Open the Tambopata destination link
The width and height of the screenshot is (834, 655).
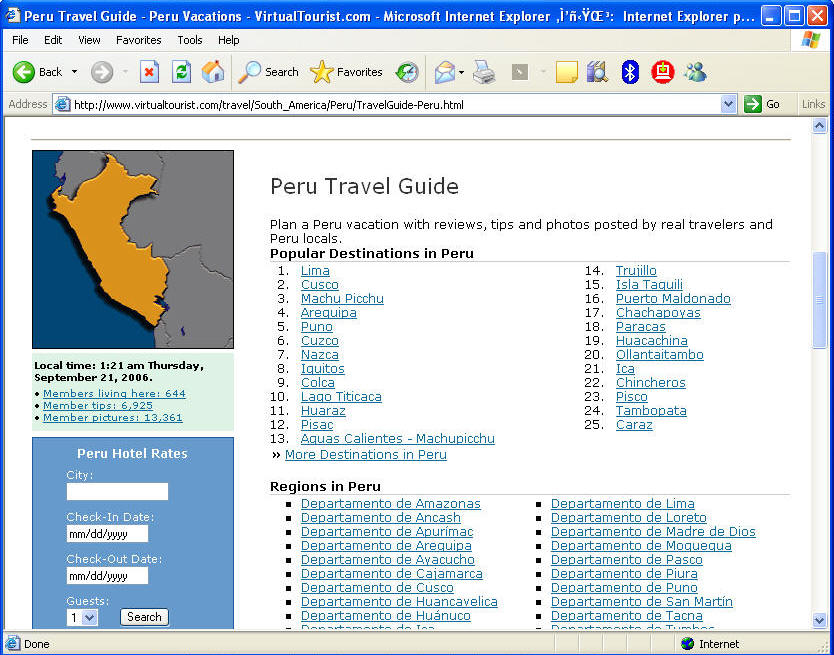[651, 410]
